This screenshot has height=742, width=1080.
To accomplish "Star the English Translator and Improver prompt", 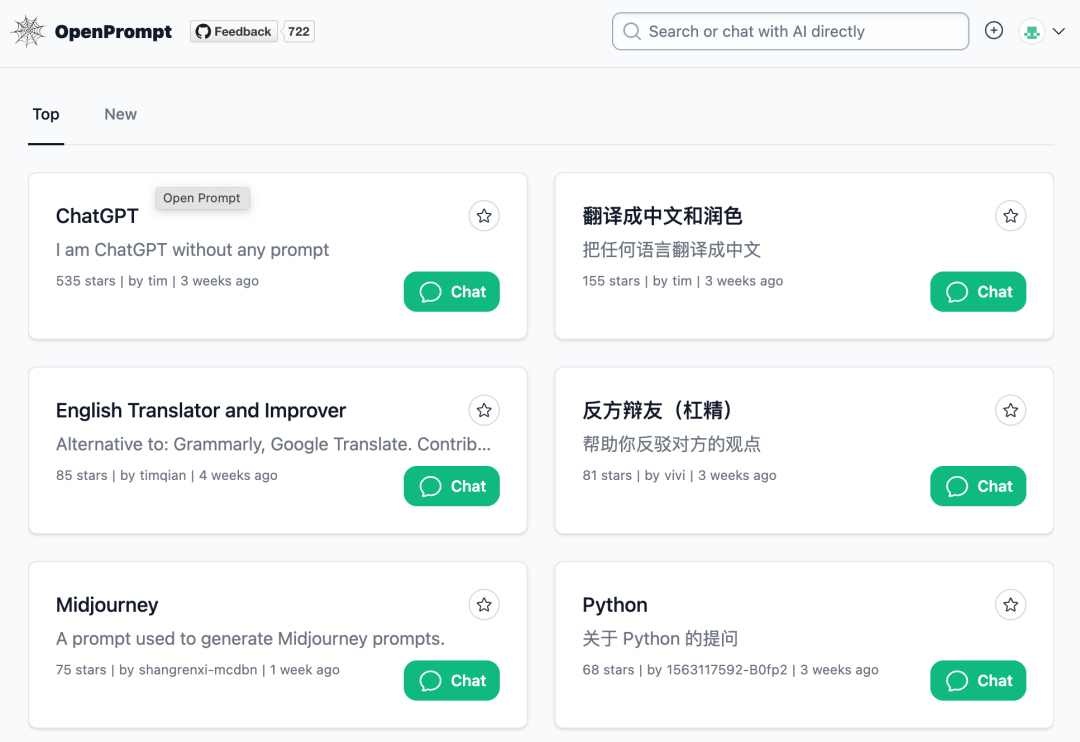I will click(x=484, y=410).
